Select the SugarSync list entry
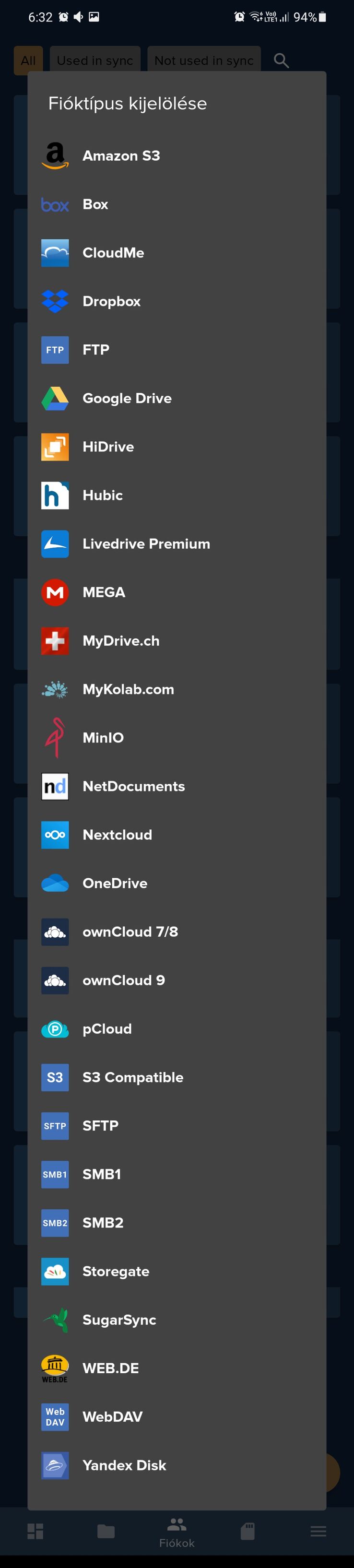Screen dimensions: 354x1568 pos(177,1320)
